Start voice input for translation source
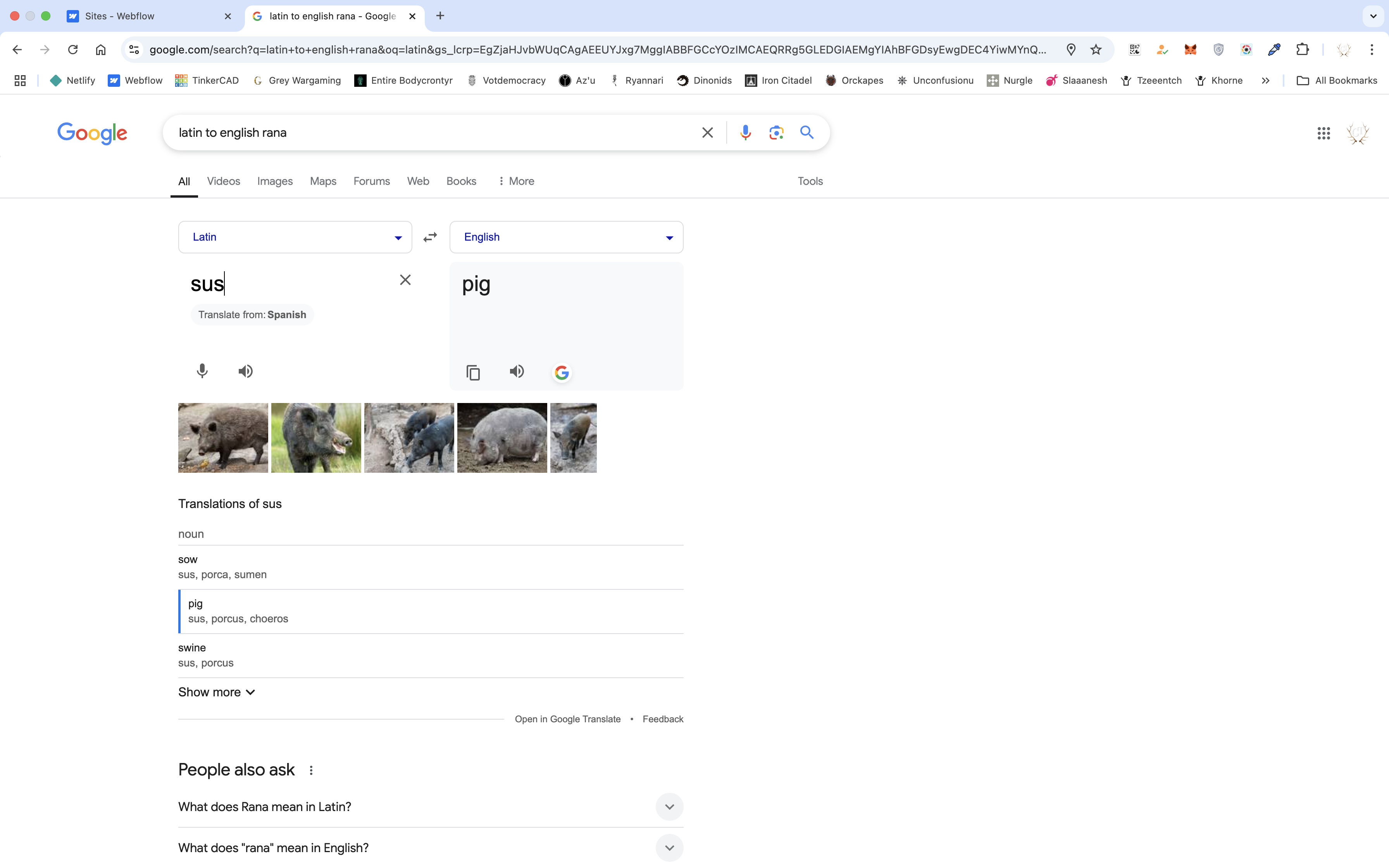 pyautogui.click(x=202, y=372)
